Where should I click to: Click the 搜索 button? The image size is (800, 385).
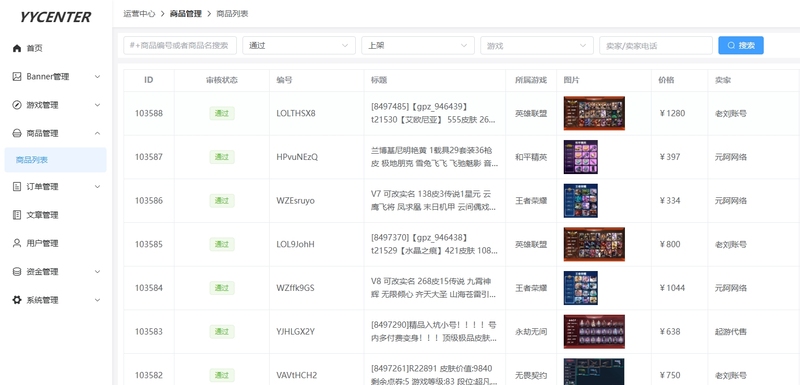741,45
